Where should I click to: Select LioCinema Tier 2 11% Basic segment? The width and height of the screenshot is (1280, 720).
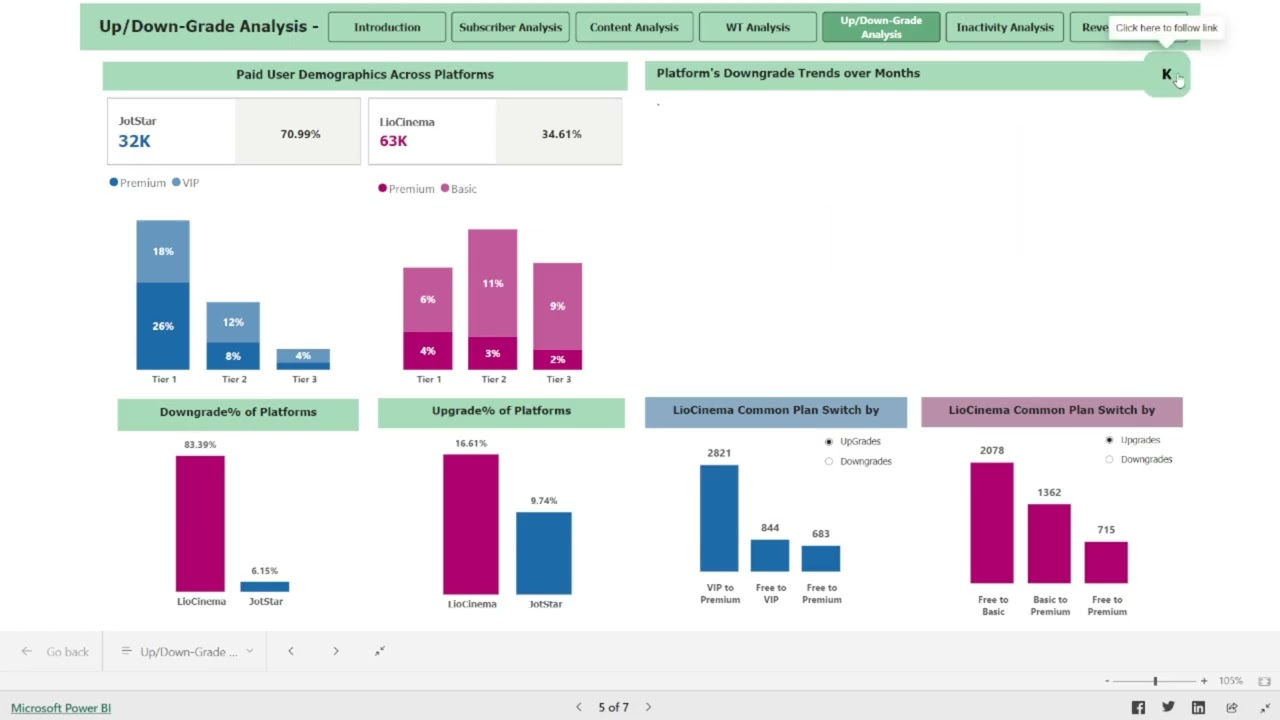coord(493,283)
